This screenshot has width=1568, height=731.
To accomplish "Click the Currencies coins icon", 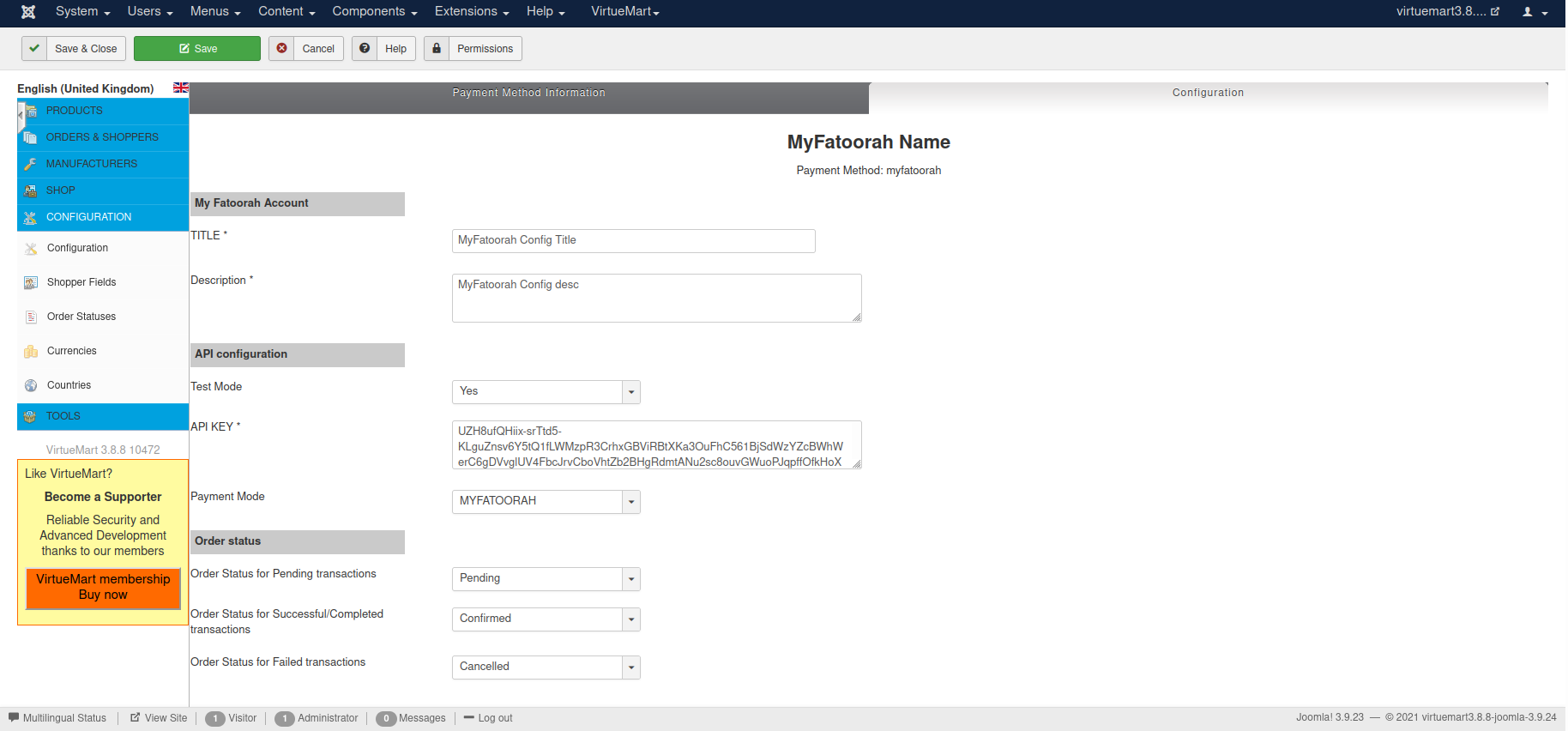I will tap(31, 351).
